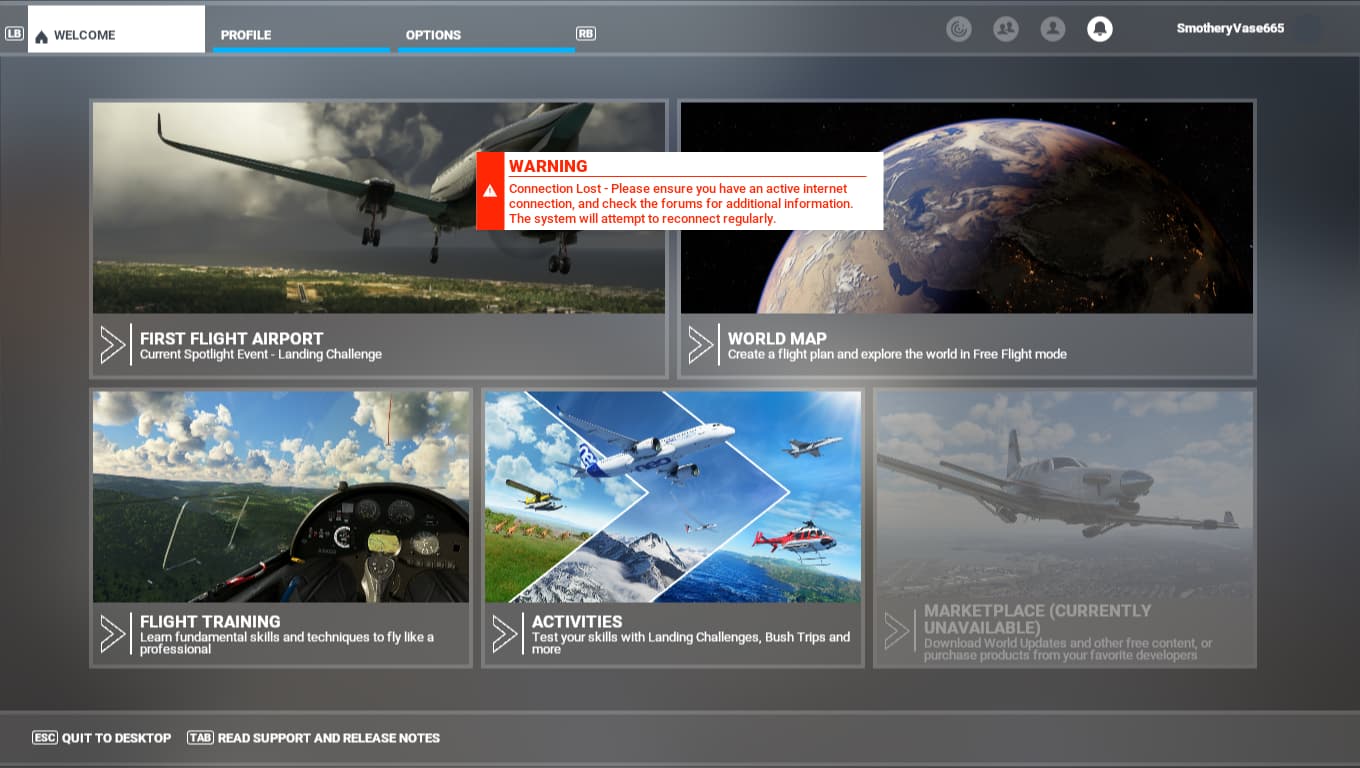This screenshot has width=1360, height=768.
Task: Click the arrow icon beside Marketplace
Action: (x=896, y=632)
